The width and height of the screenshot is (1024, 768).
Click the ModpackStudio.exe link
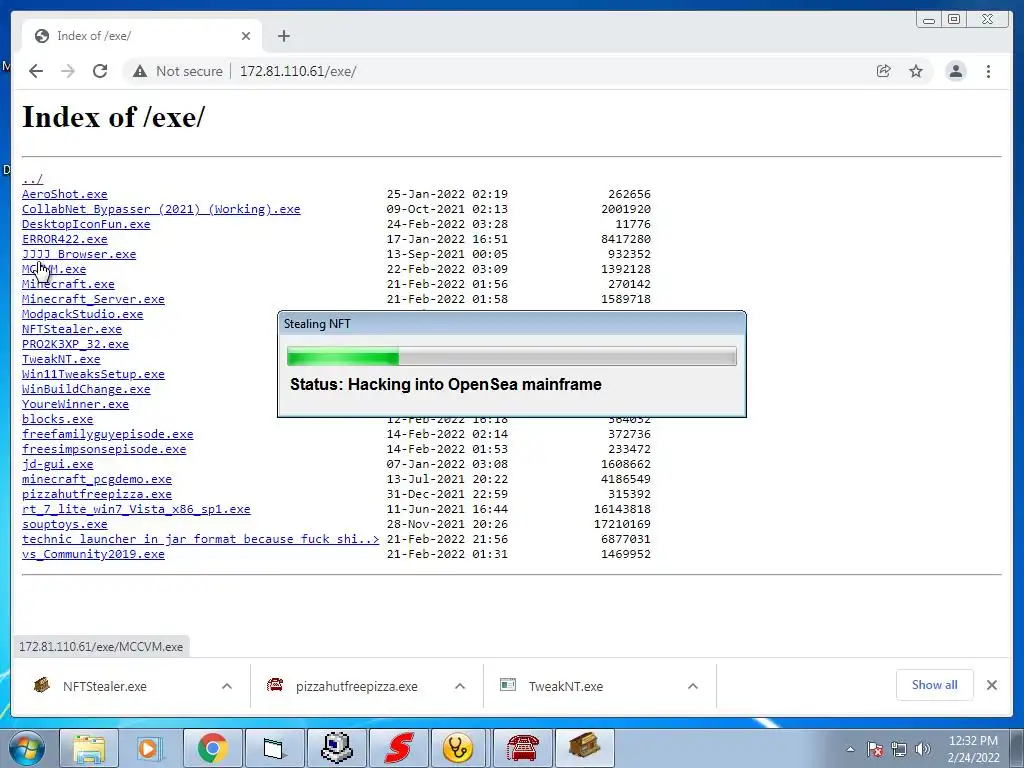(82, 314)
